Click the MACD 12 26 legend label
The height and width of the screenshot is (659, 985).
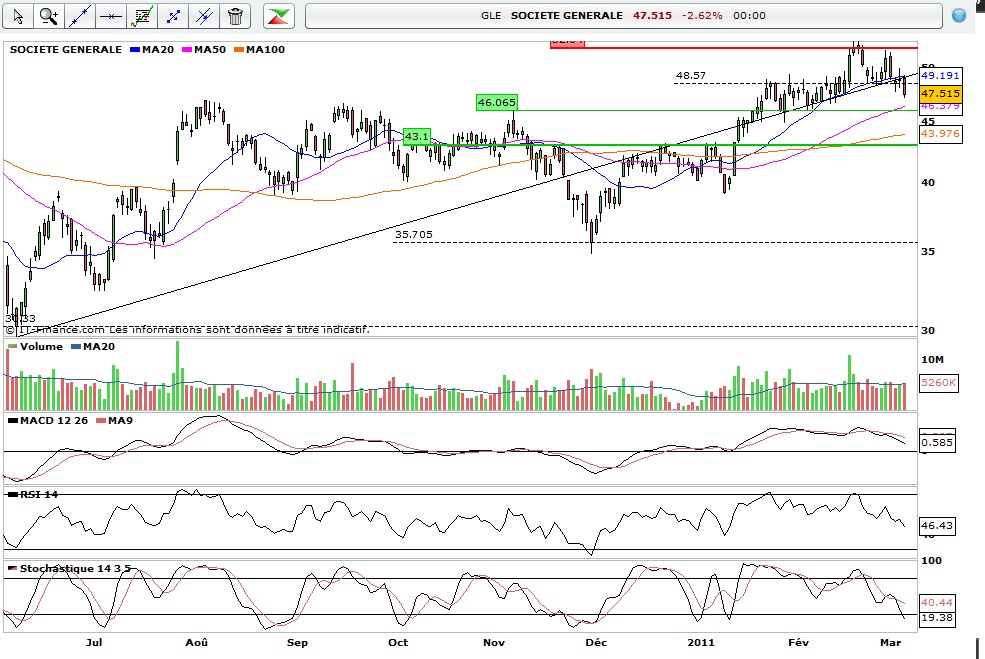(54, 421)
